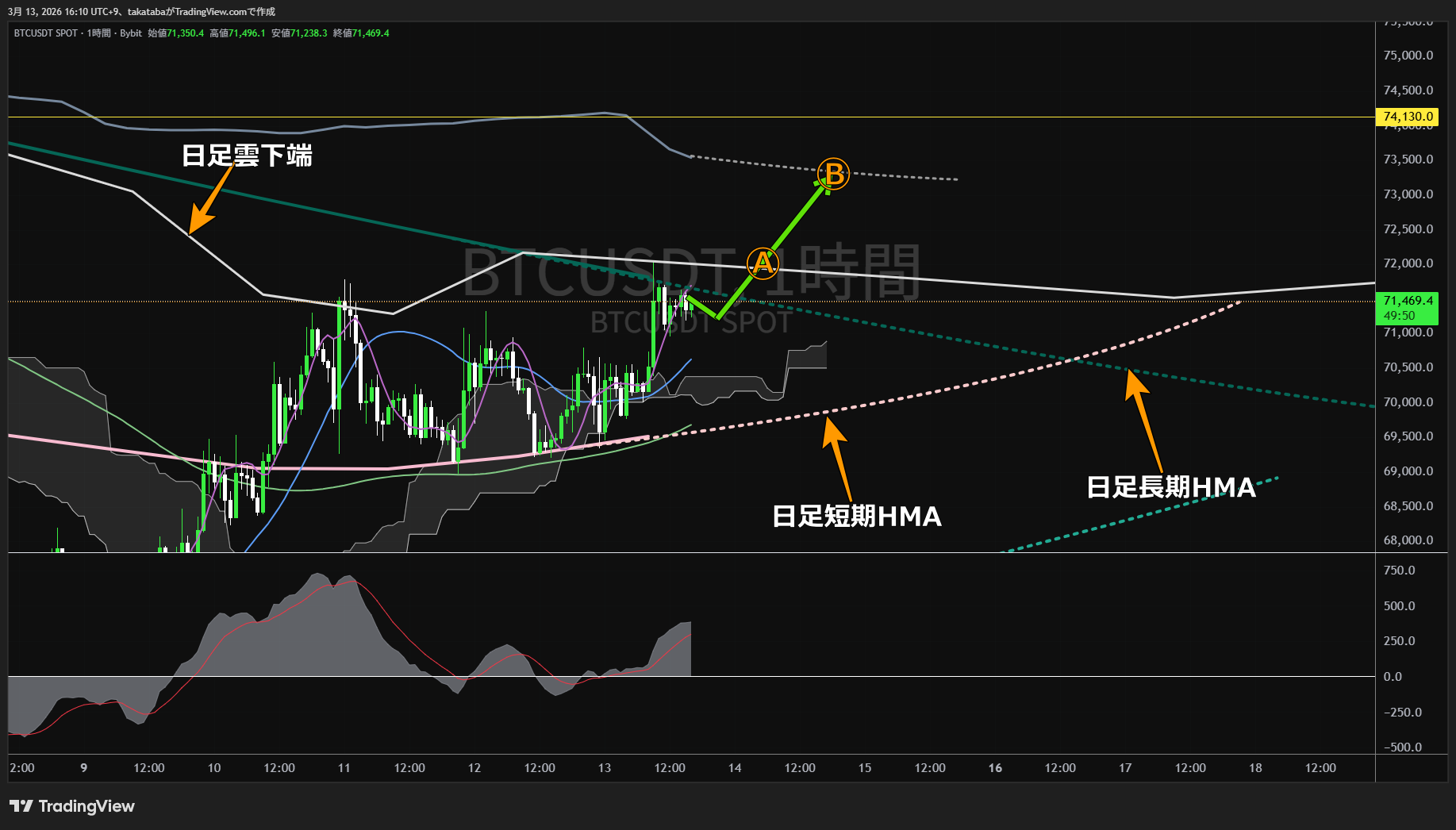Click the BTCUSDT SPOT symbol title
Viewport: 1456px width, 830px height.
click(x=46, y=33)
